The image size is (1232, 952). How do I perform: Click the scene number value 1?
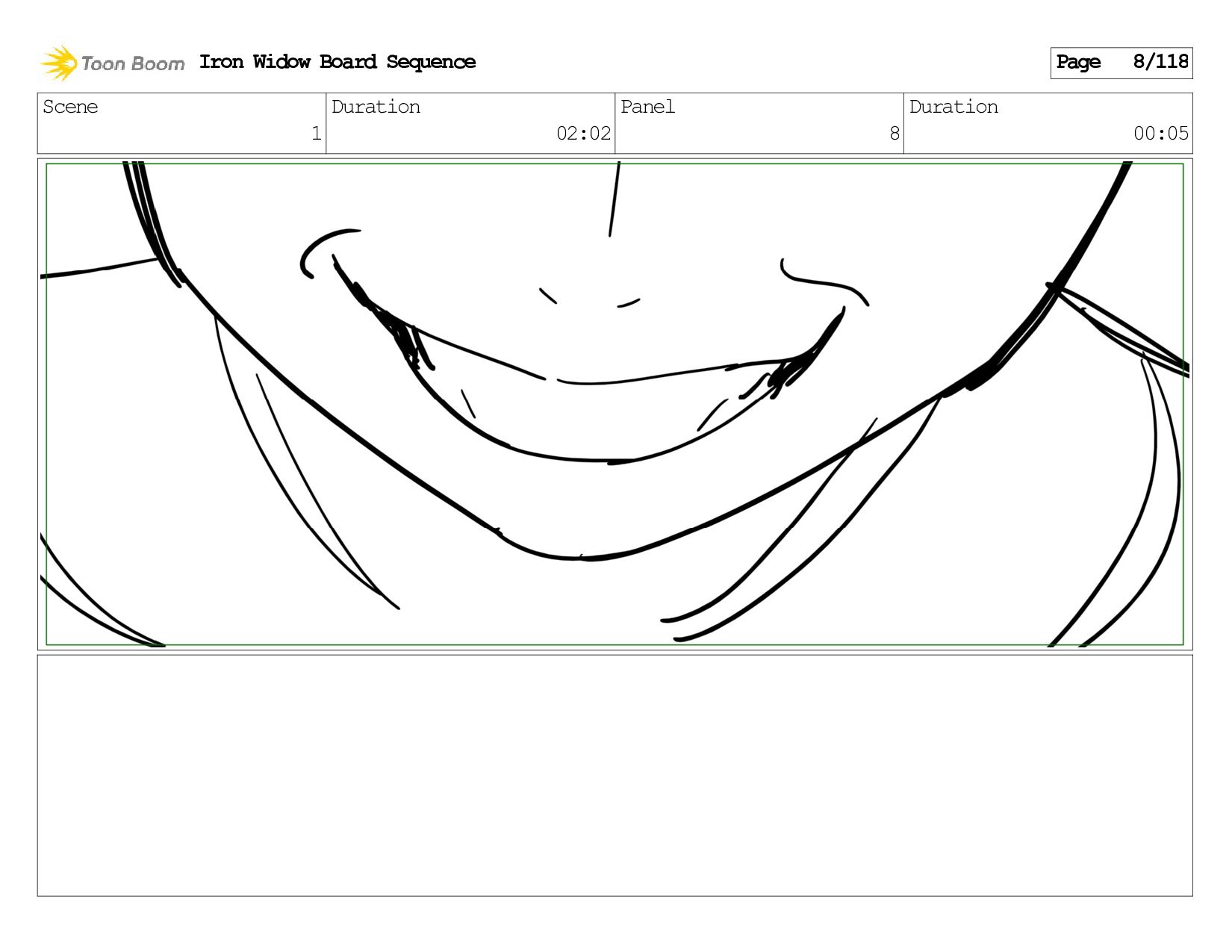pos(317,134)
